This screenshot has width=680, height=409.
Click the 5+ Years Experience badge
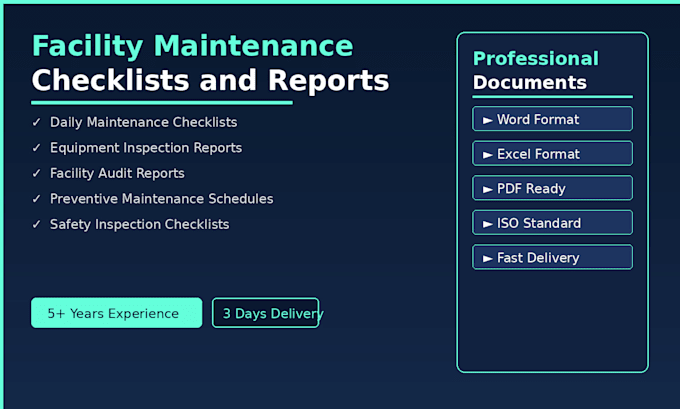click(116, 313)
